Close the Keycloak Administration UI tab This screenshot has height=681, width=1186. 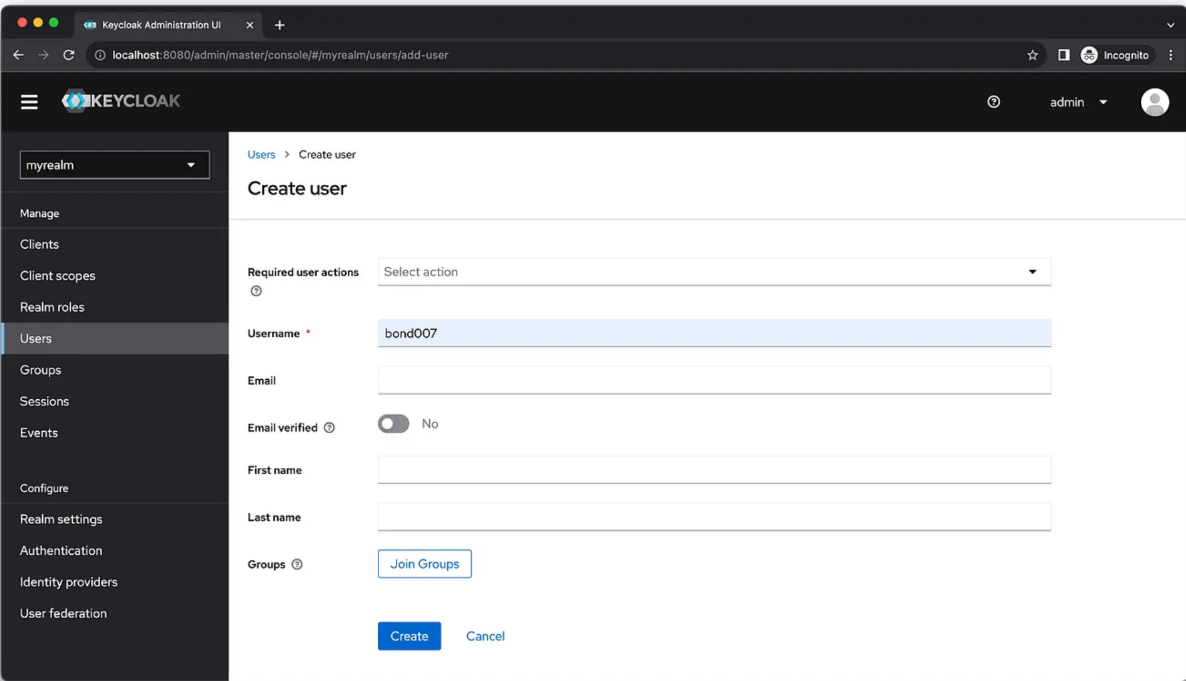[x=250, y=25]
